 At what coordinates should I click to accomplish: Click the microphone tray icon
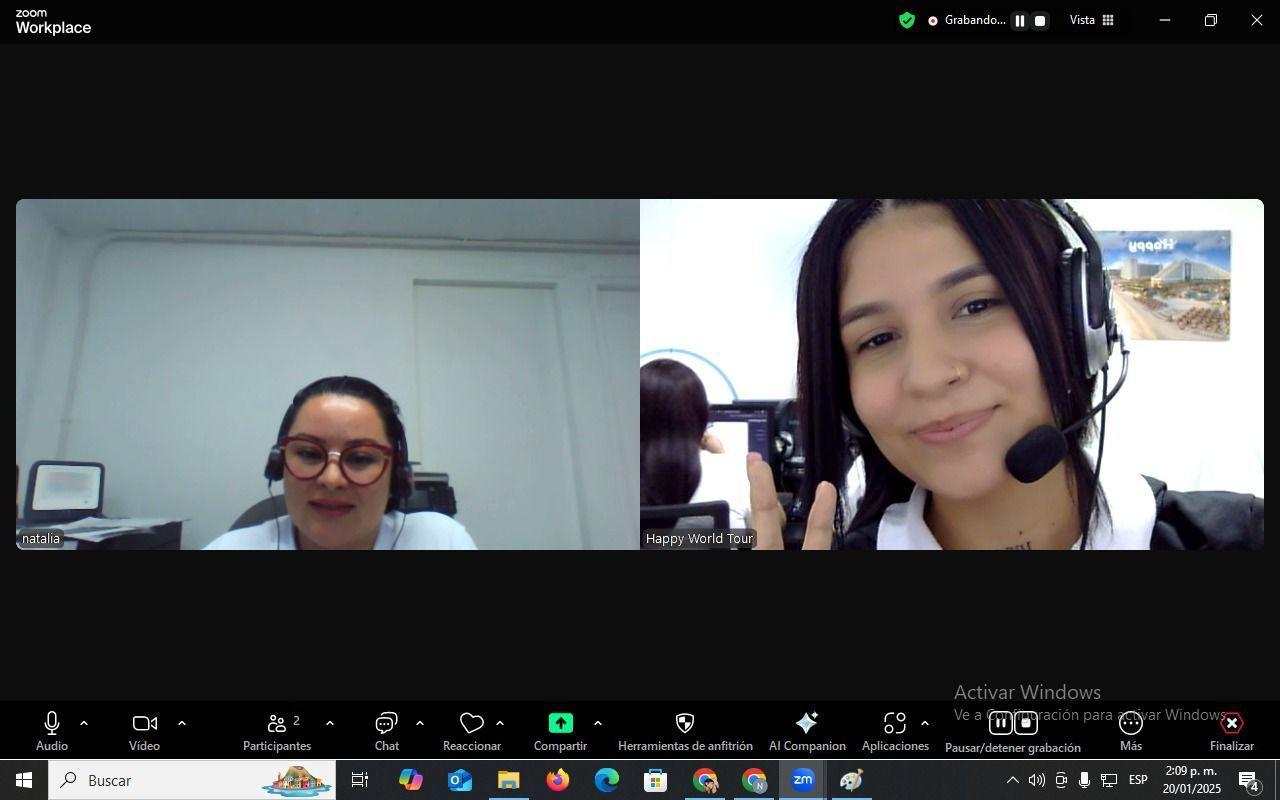[x=1084, y=780]
